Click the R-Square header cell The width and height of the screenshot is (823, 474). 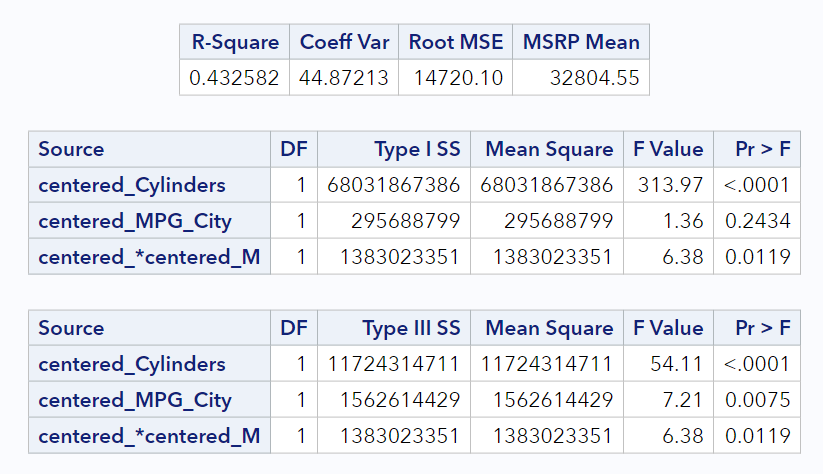[x=235, y=43]
